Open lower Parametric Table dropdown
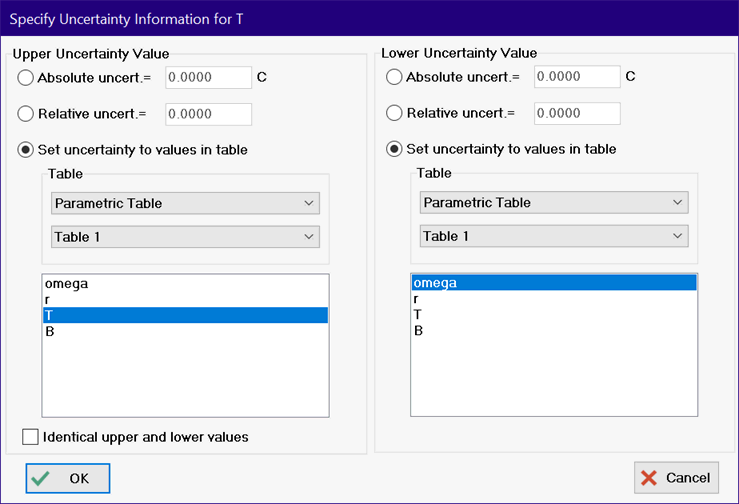Screen dimensions: 739x504 point(553,203)
